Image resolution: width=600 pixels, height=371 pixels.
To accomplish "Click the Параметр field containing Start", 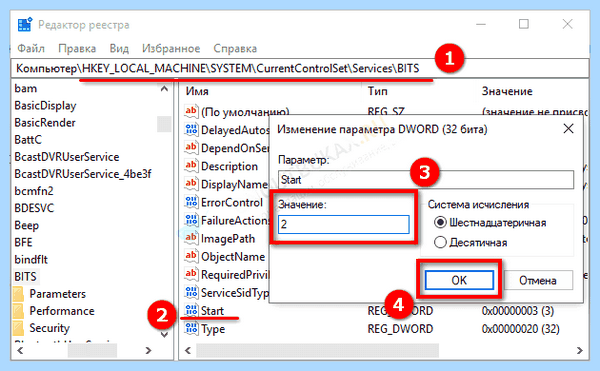I will click(426, 179).
